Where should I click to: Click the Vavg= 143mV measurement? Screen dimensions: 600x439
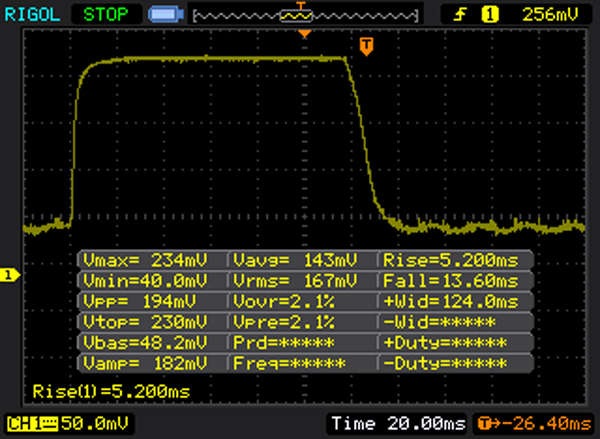[295, 260]
